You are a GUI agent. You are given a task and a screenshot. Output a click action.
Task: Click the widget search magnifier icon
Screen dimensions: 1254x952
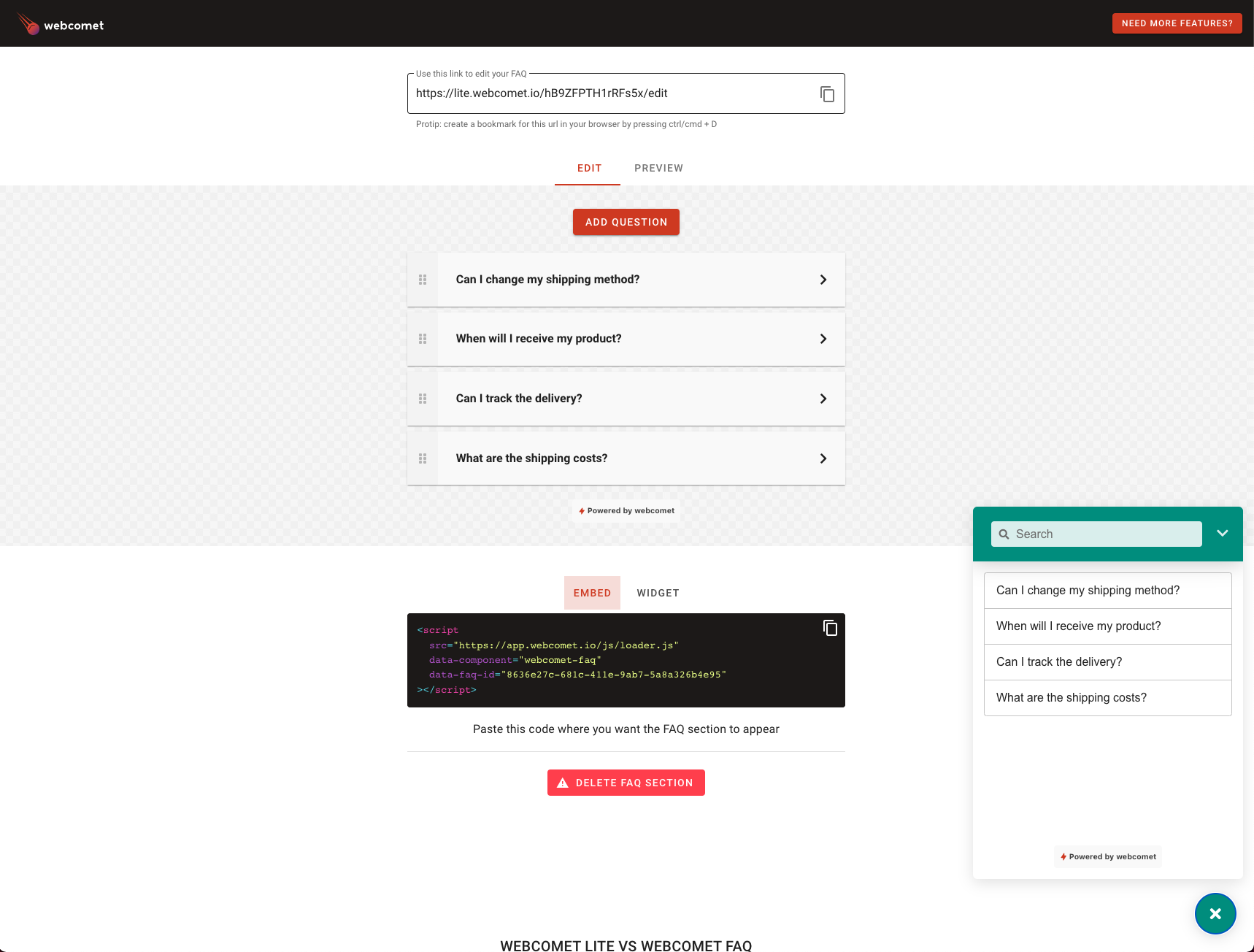[x=1004, y=534]
